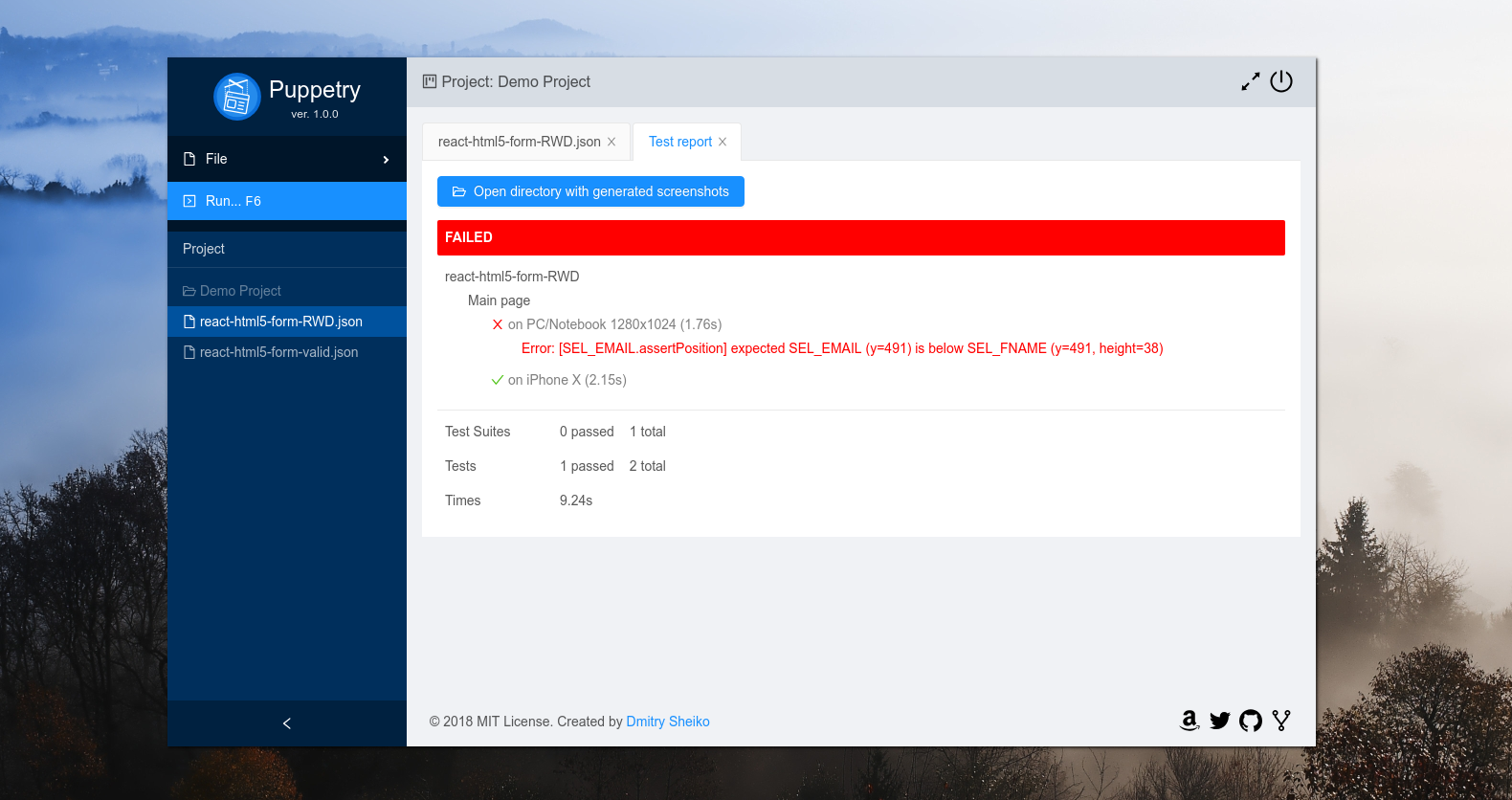This screenshot has height=800, width=1512.
Task: Select the Test report tab
Action: point(680,142)
